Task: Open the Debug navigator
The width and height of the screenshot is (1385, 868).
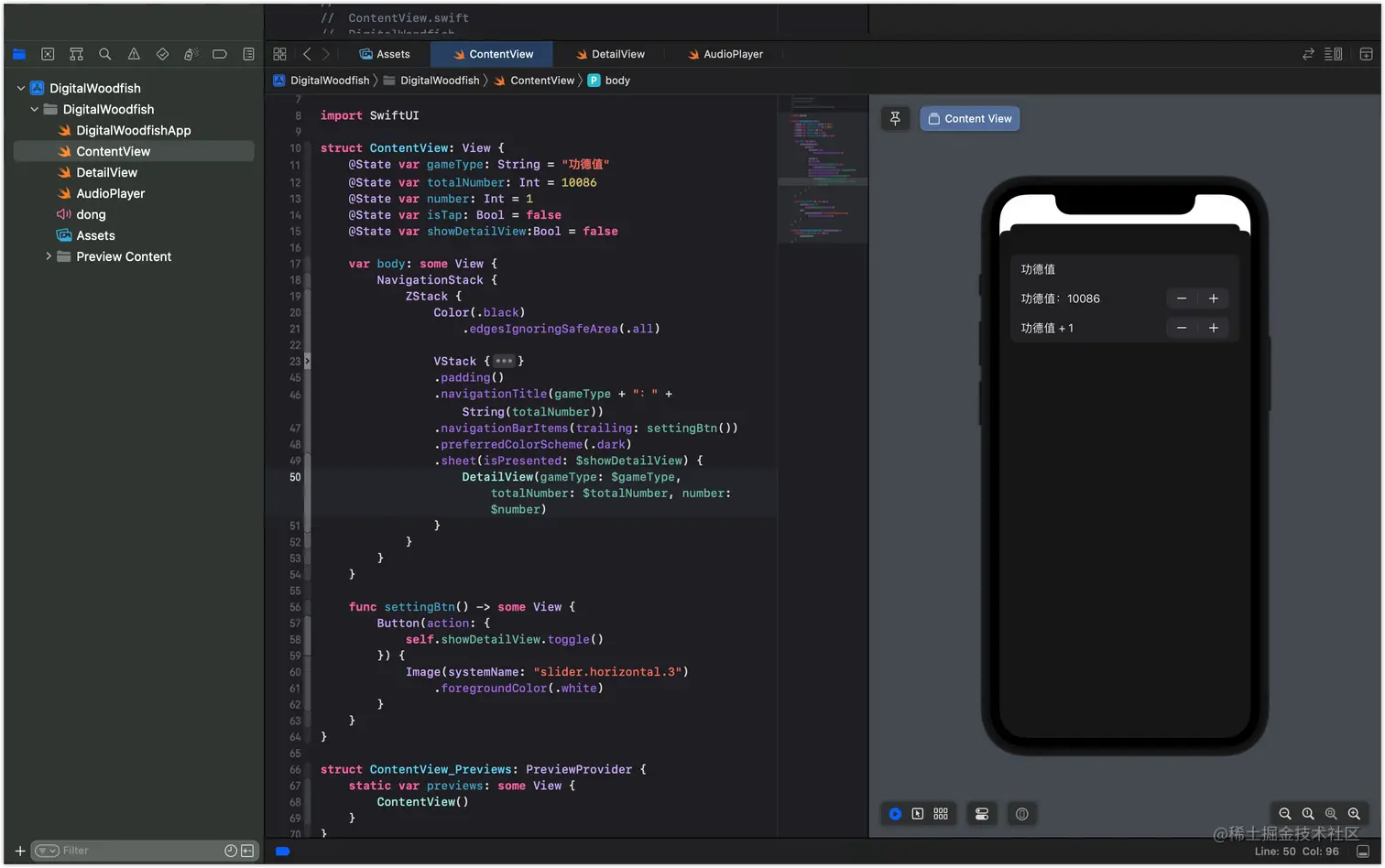Action: [191, 54]
